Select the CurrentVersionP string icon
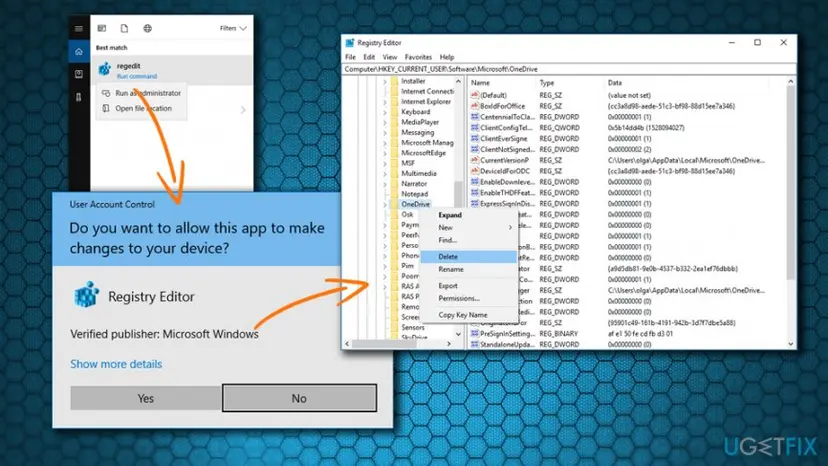 (x=475, y=160)
